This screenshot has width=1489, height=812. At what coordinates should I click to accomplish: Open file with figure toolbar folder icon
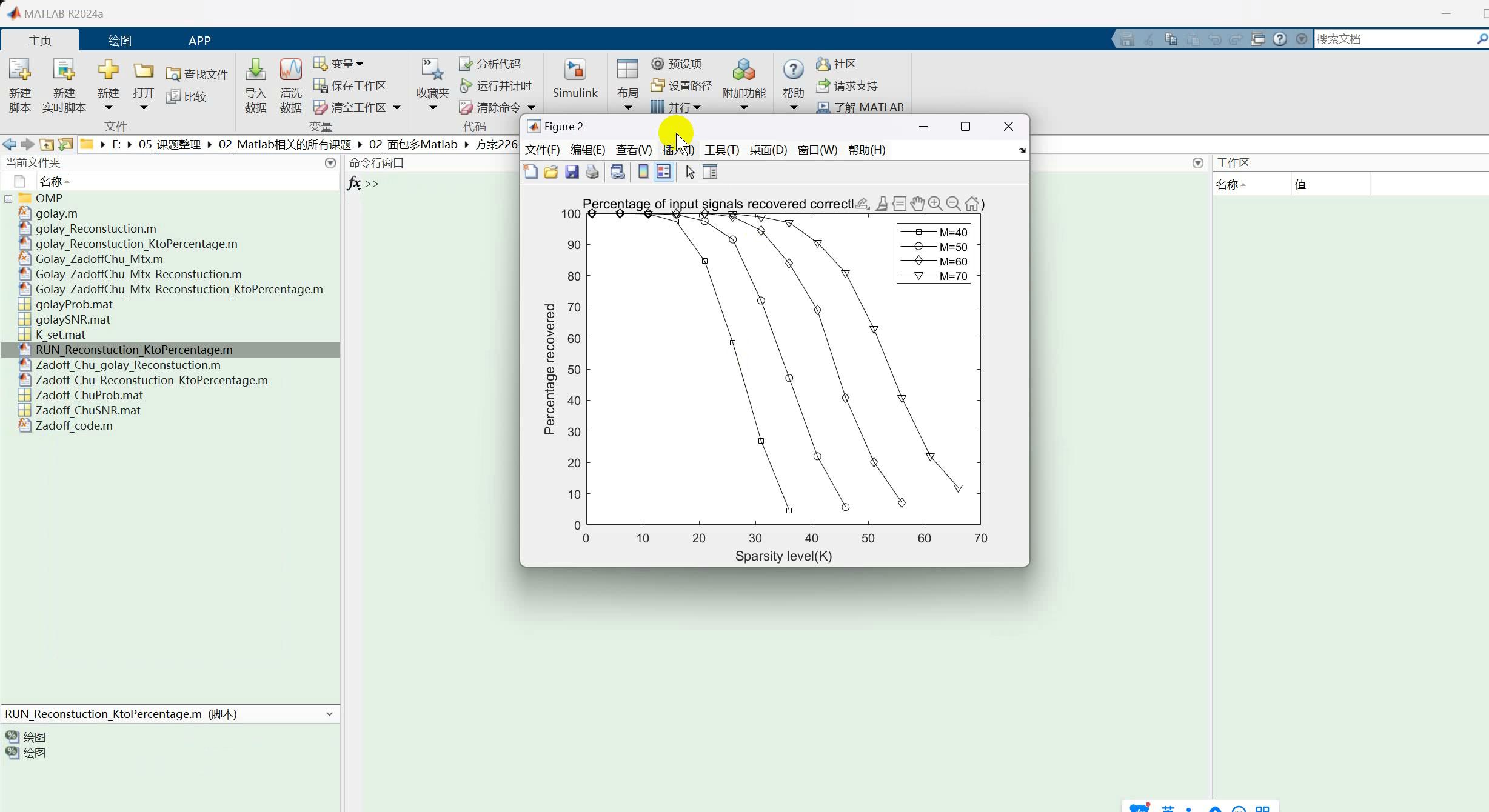[x=550, y=172]
